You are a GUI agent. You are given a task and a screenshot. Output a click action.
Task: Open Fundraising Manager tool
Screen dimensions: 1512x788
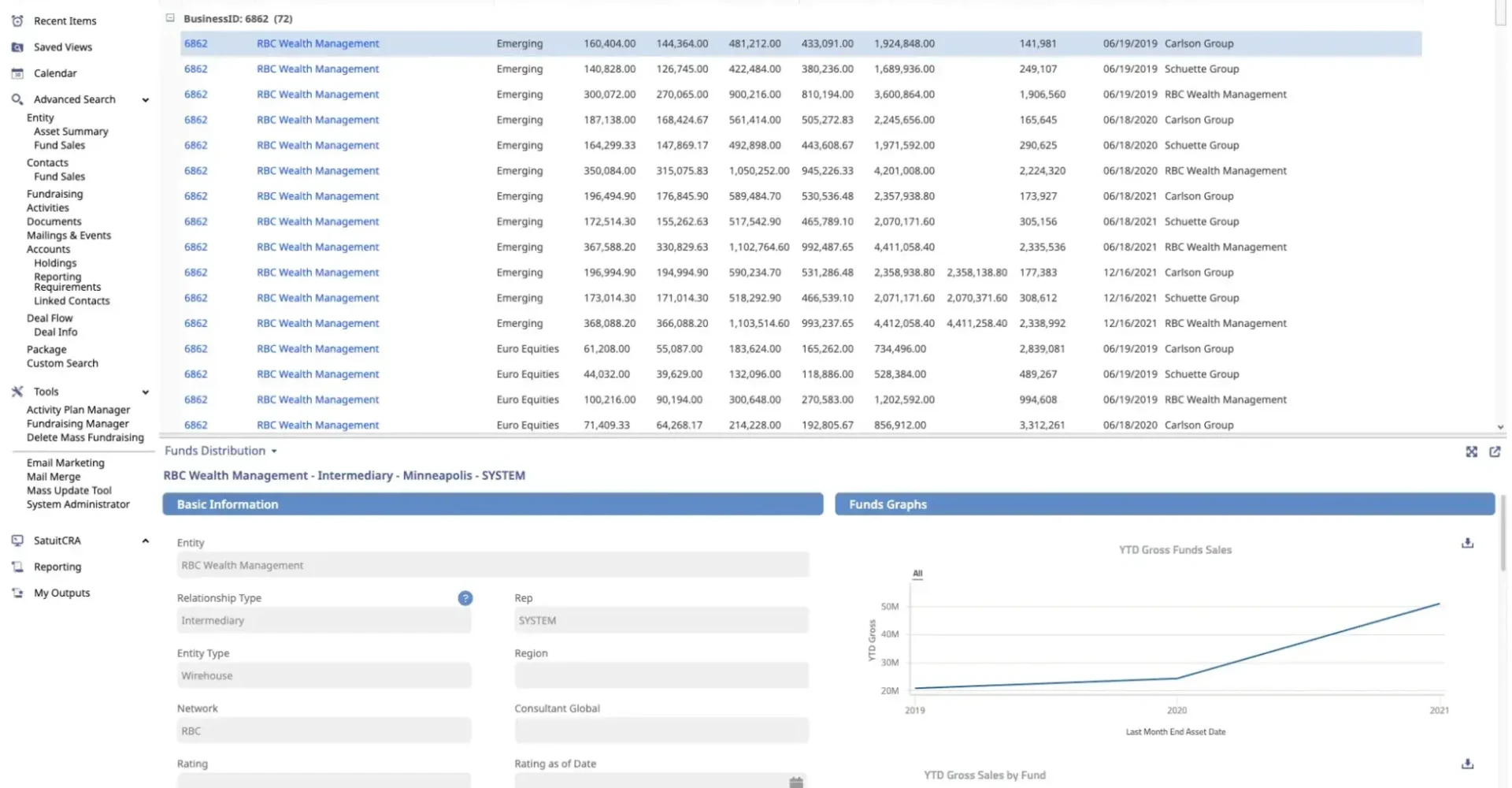click(77, 424)
